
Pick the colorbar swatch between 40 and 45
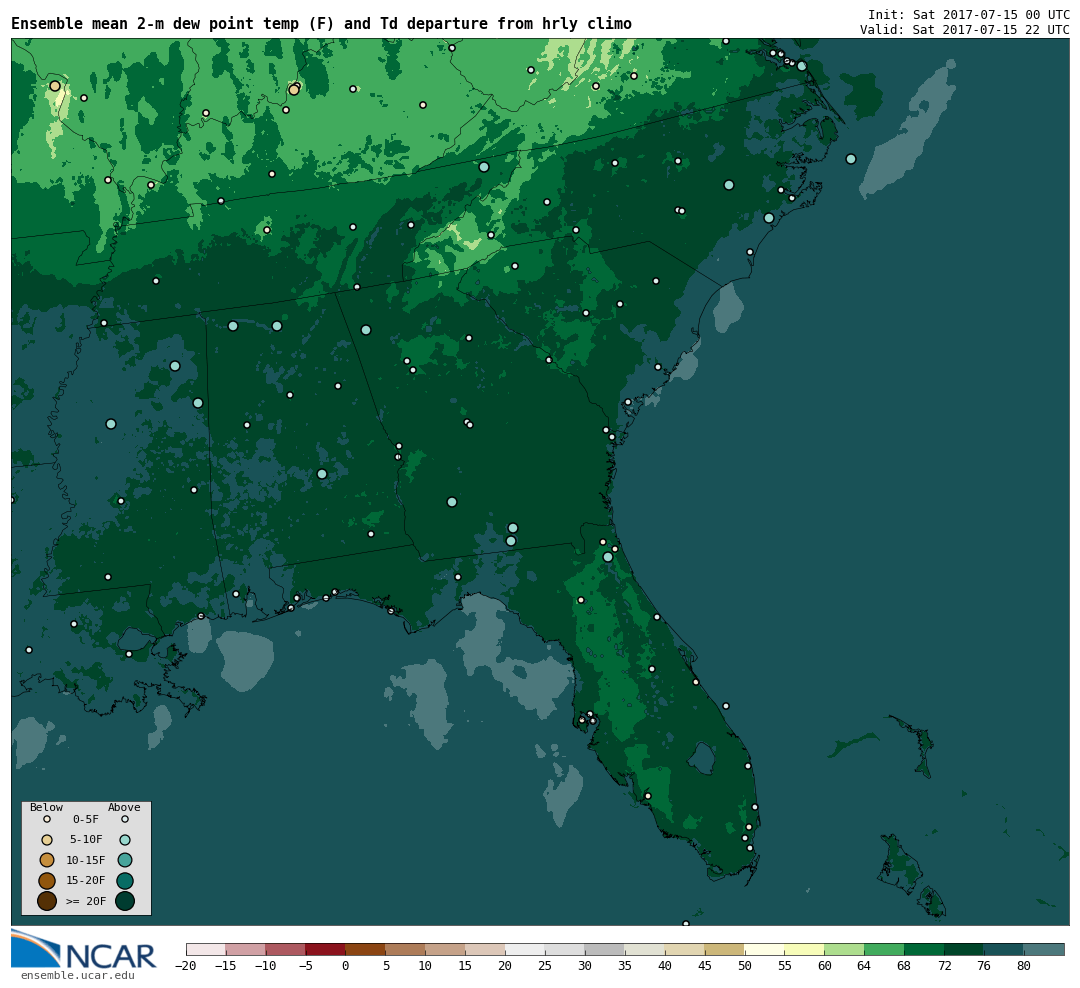[685, 949]
